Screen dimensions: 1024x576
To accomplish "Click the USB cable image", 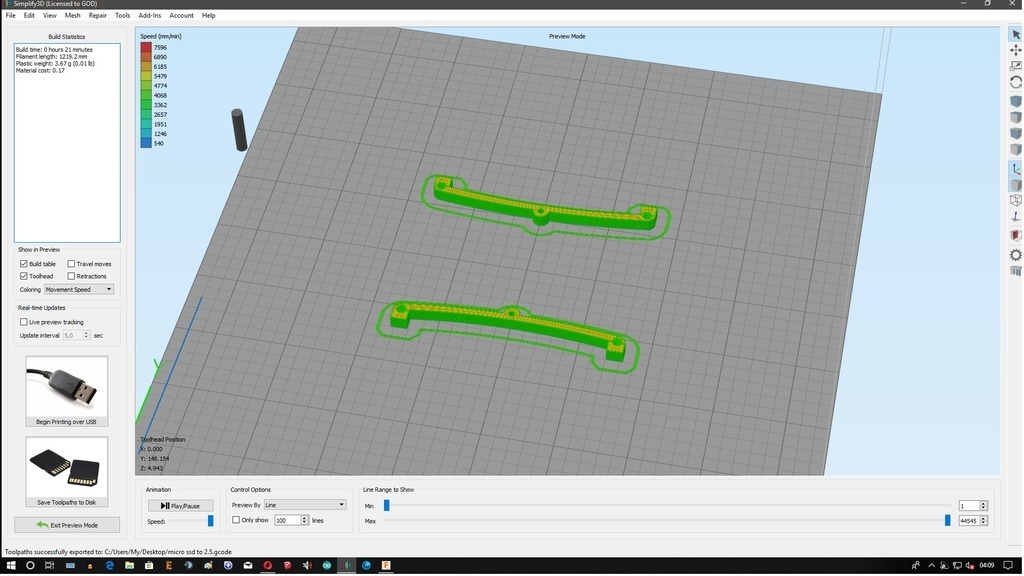I will tap(67, 387).
